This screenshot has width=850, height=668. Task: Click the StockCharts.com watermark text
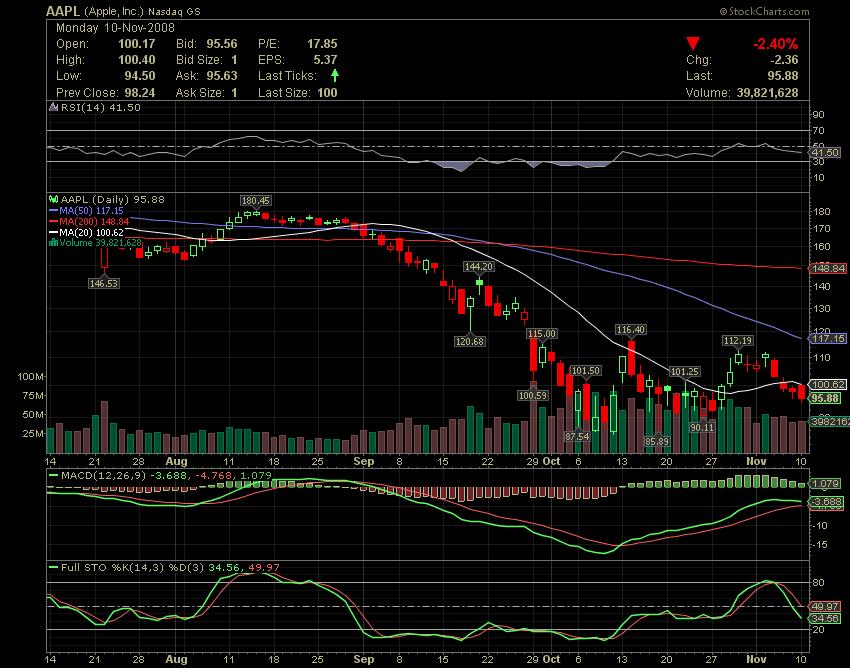[x=764, y=11]
